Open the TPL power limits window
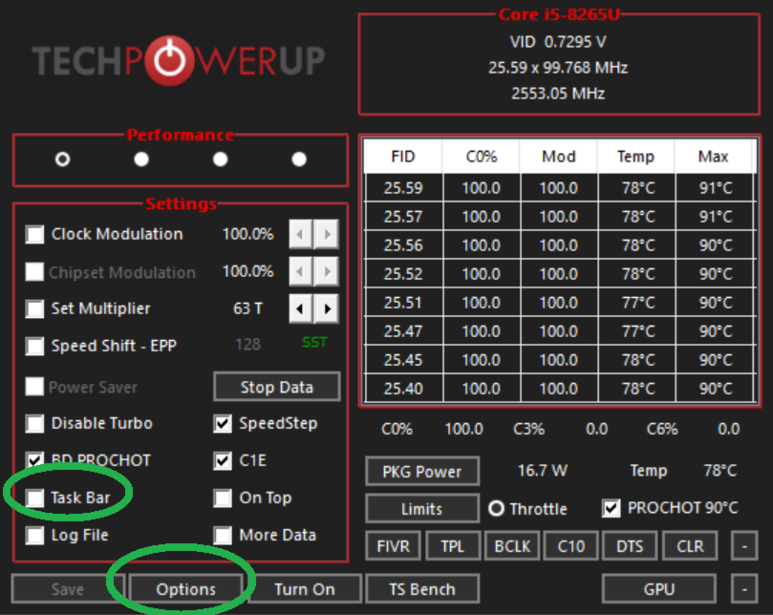 [453, 546]
